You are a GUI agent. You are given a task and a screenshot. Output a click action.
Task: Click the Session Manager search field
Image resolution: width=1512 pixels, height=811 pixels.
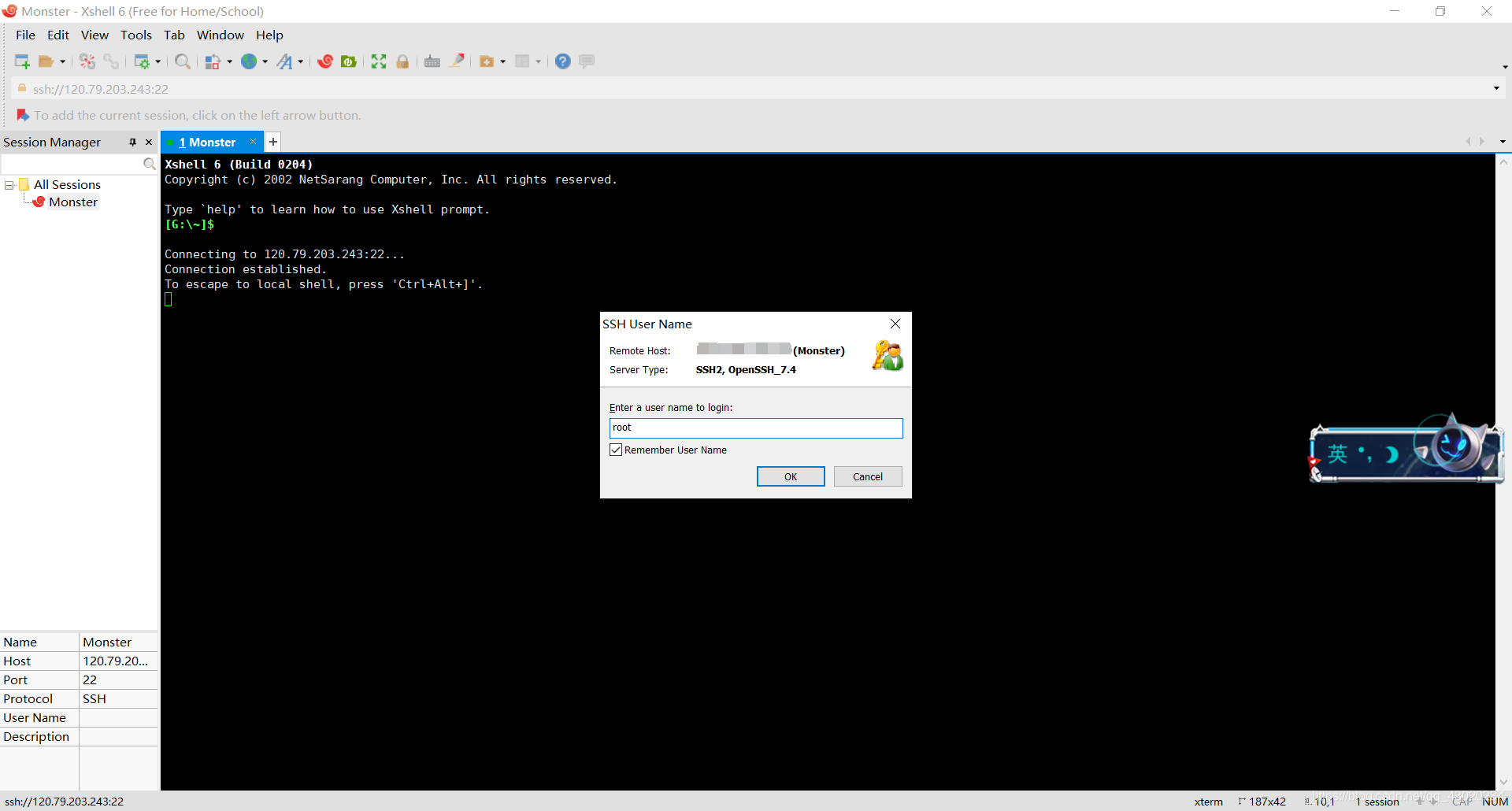click(72, 164)
